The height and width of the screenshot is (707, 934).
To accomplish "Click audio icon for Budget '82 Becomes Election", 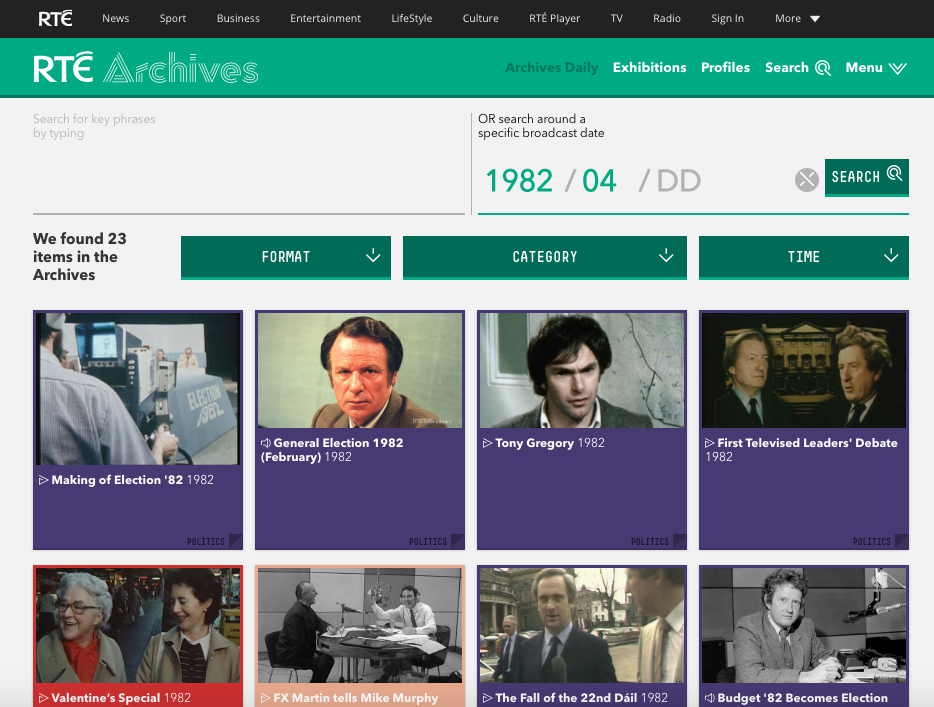I will click(709, 698).
